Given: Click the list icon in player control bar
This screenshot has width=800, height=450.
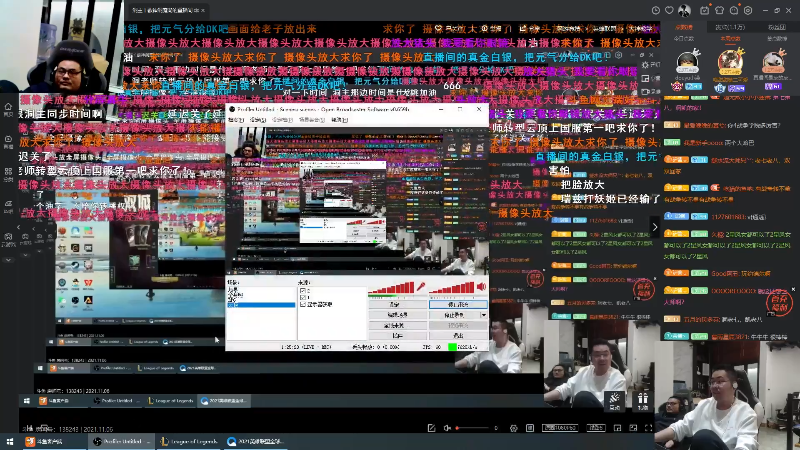Looking at the screenshot, I should tap(530, 428).
